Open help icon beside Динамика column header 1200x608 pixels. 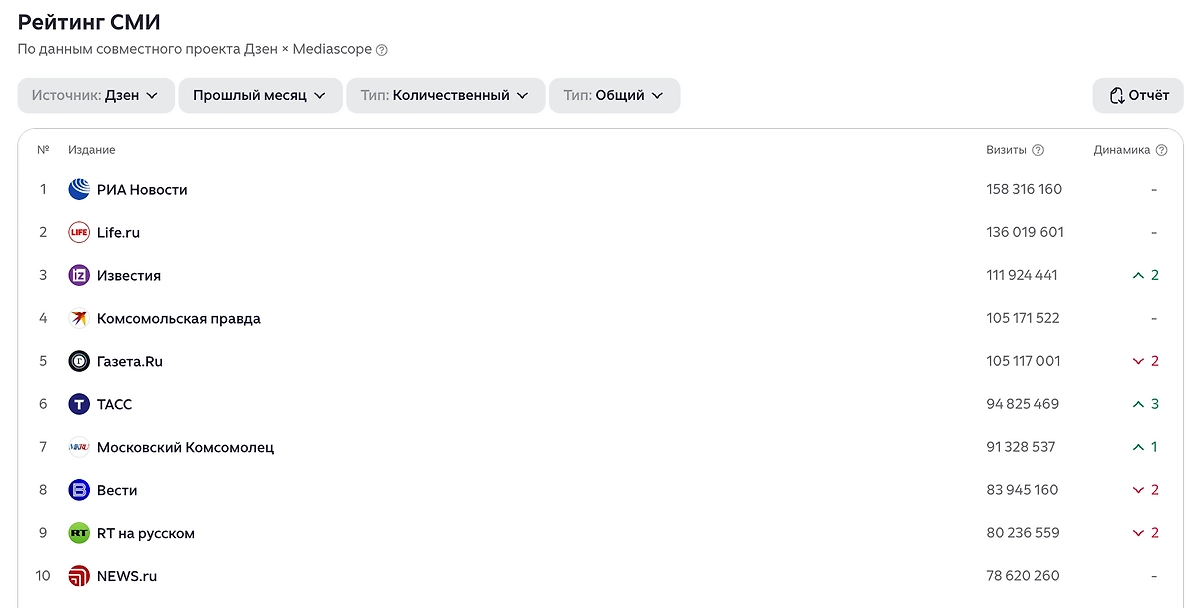(1161, 150)
